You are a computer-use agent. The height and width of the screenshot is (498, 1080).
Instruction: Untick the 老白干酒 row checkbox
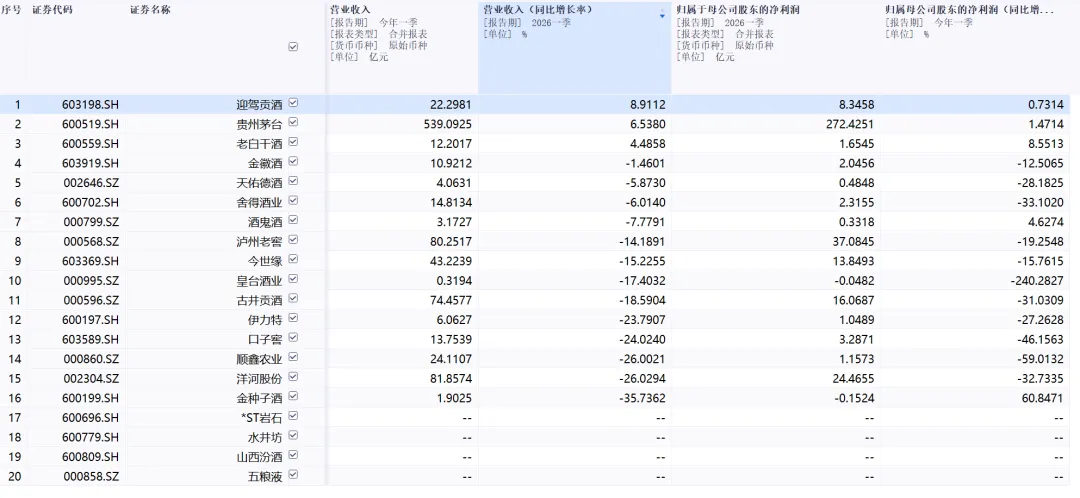pyautogui.click(x=293, y=143)
